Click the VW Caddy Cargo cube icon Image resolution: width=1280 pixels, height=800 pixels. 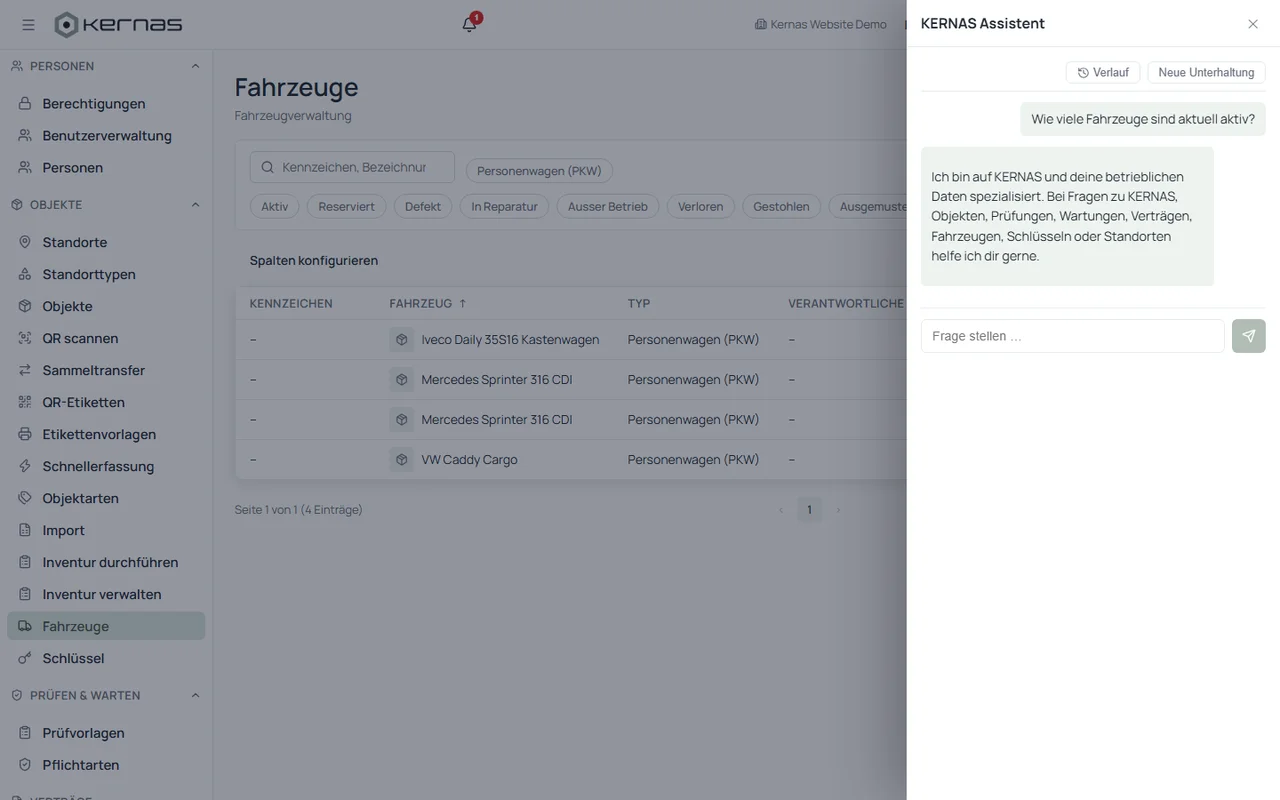(x=401, y=459)
